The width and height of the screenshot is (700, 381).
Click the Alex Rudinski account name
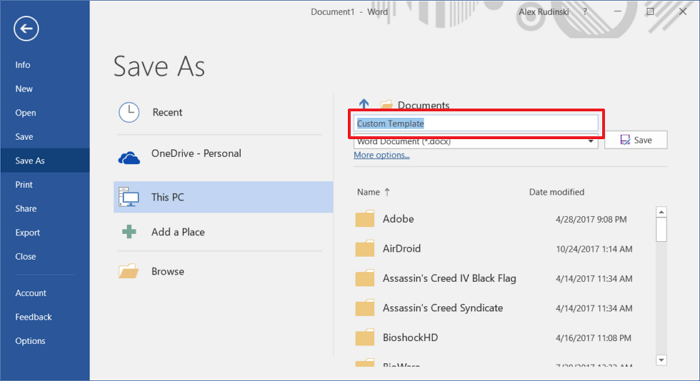click(543, 12)
